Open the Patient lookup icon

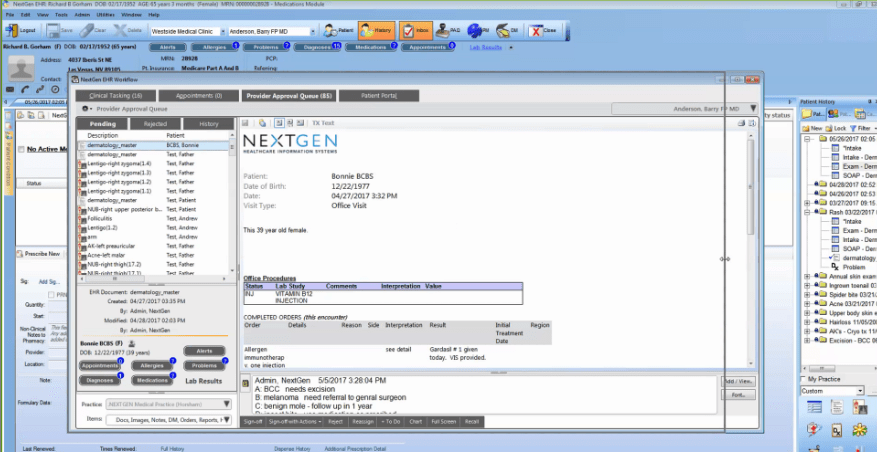pos(338,31)
